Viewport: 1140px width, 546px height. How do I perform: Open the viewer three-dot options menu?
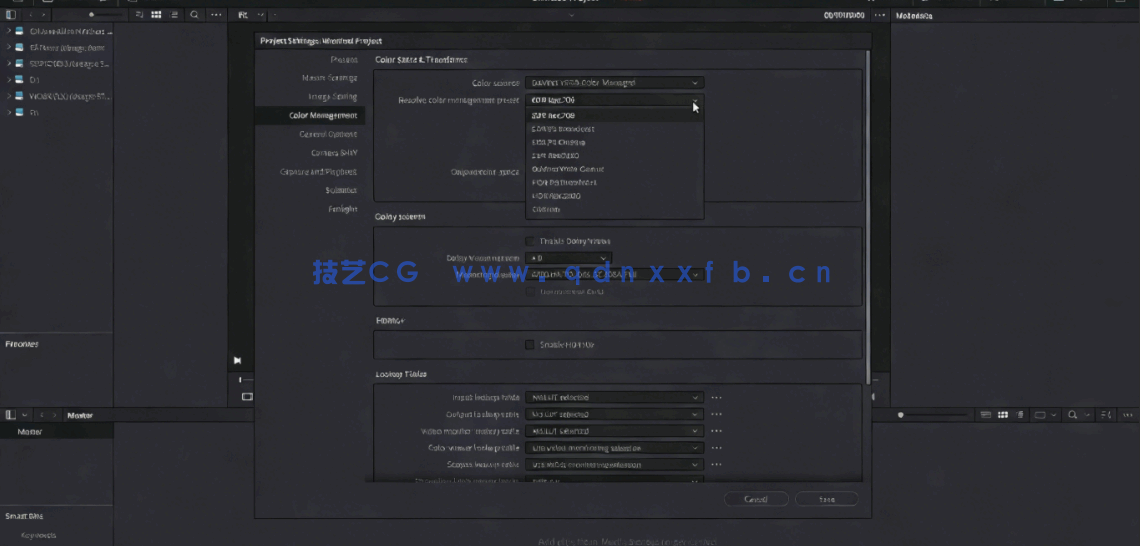(880, 15)
